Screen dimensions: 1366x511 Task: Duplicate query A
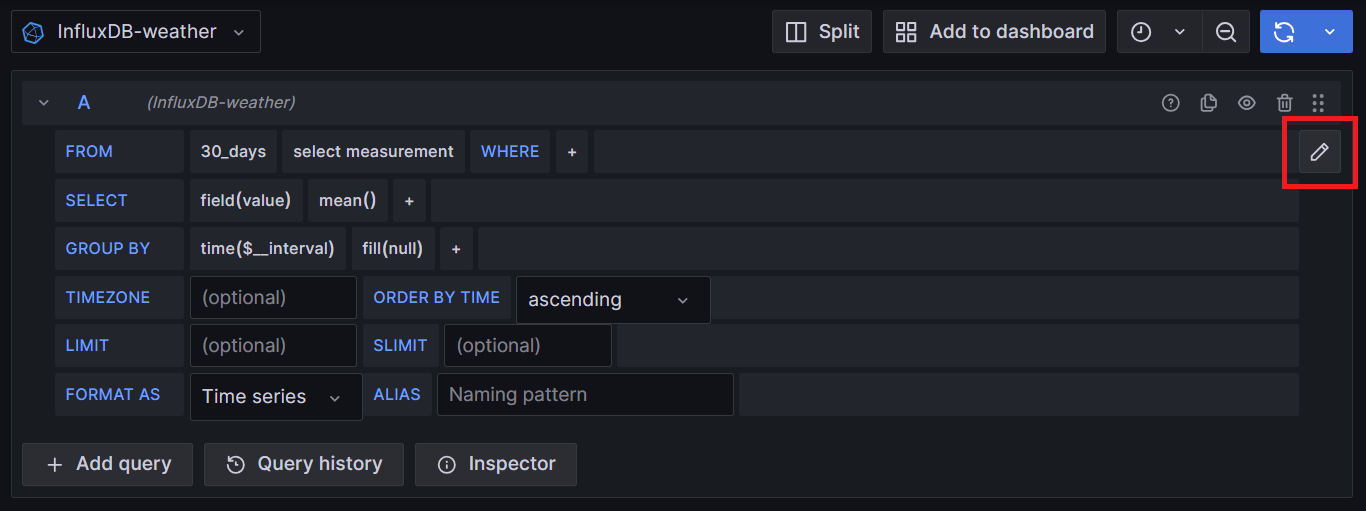pos(1208,103)
